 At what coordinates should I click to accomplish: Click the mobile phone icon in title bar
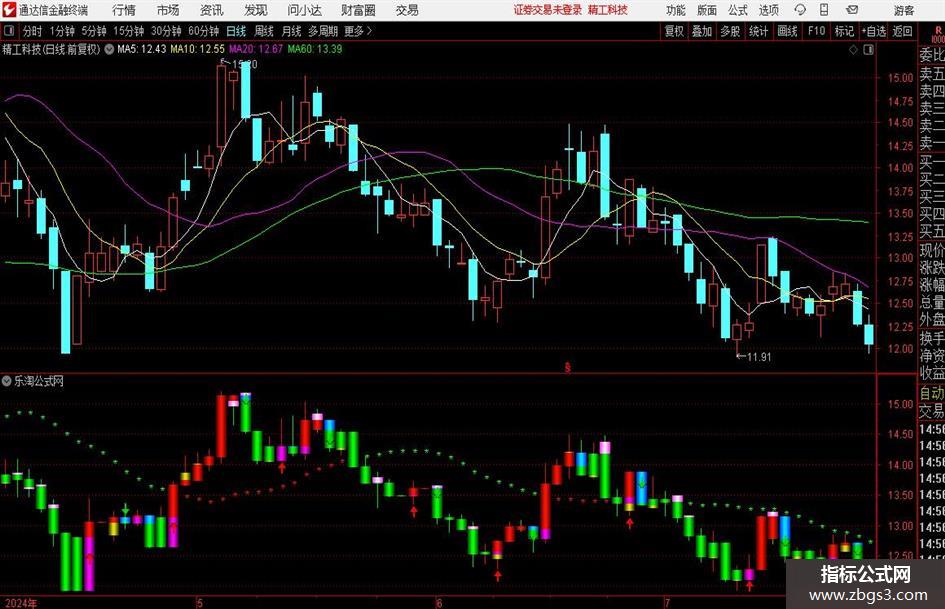point(824,10)
